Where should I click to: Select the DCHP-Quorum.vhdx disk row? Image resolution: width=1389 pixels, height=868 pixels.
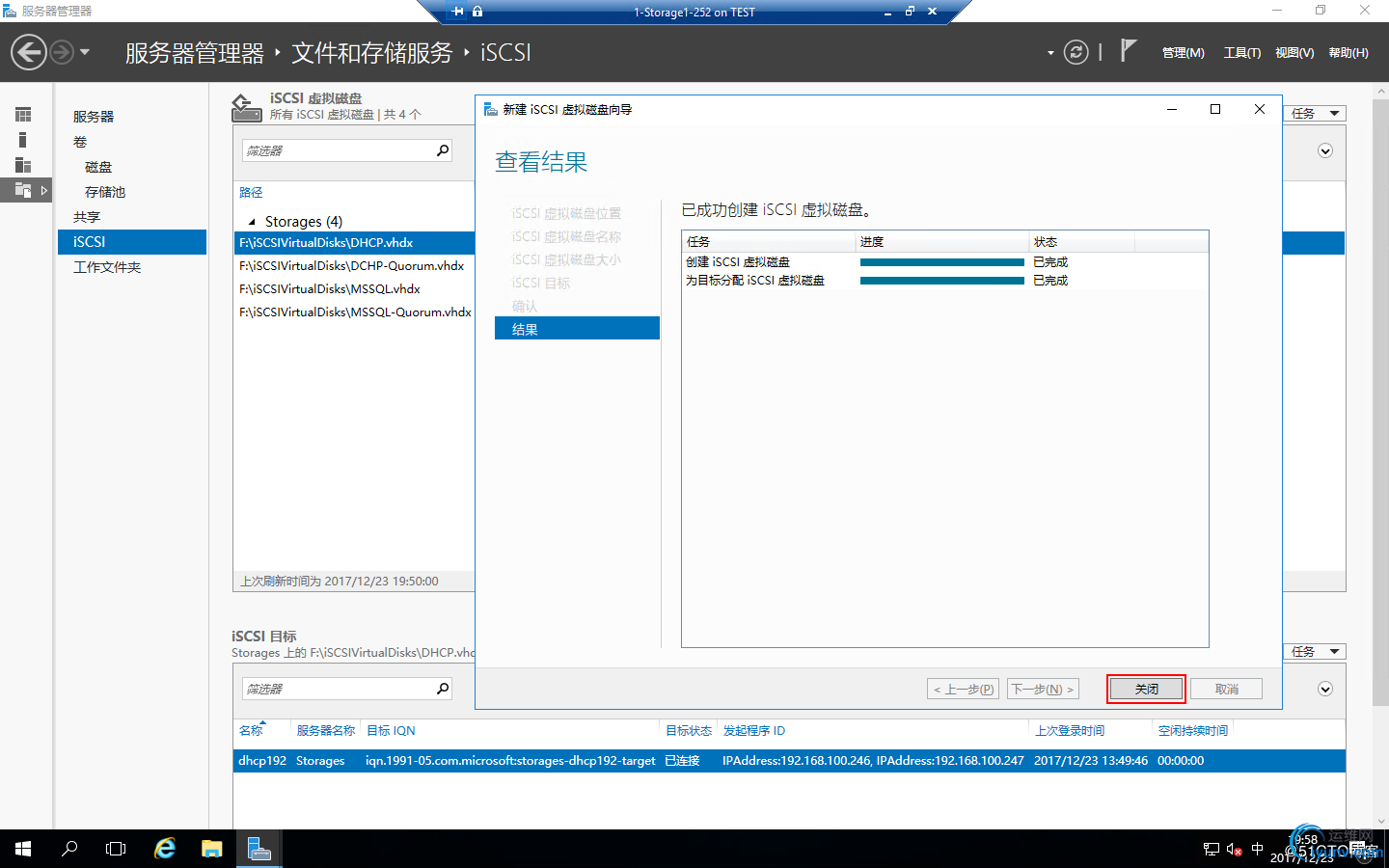(352, 266)
